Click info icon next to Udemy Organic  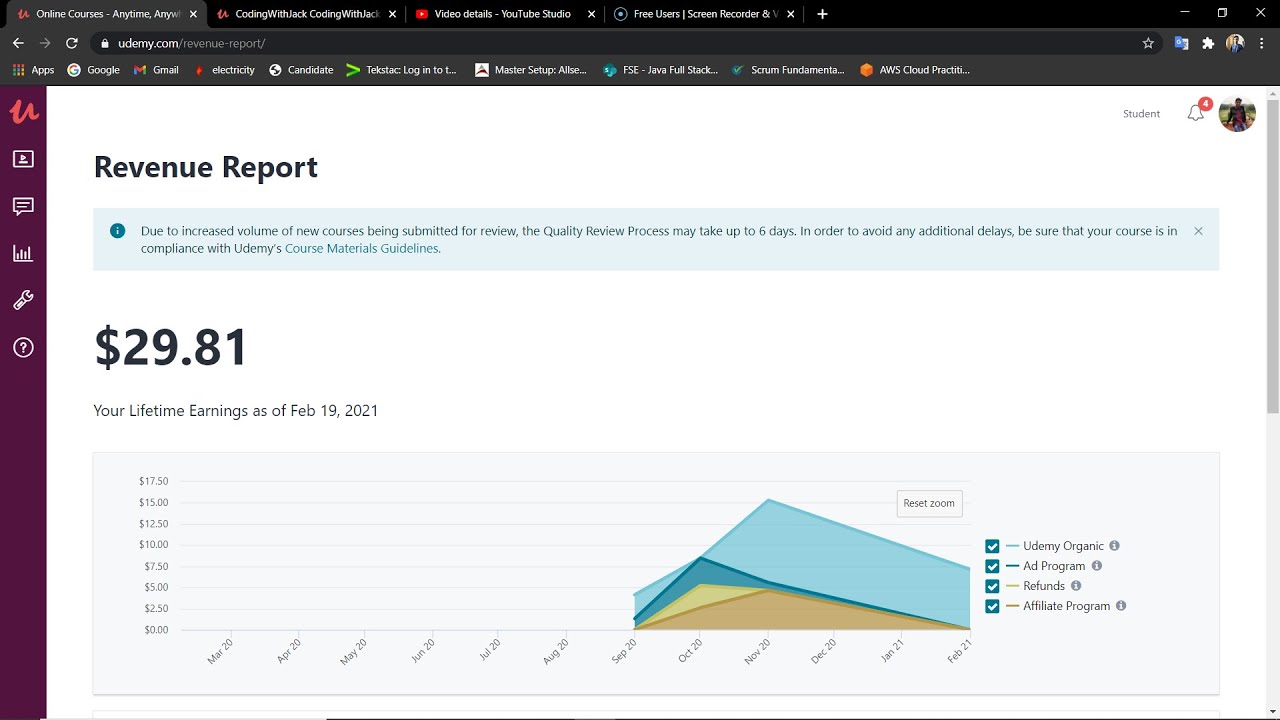[1114, 546]
